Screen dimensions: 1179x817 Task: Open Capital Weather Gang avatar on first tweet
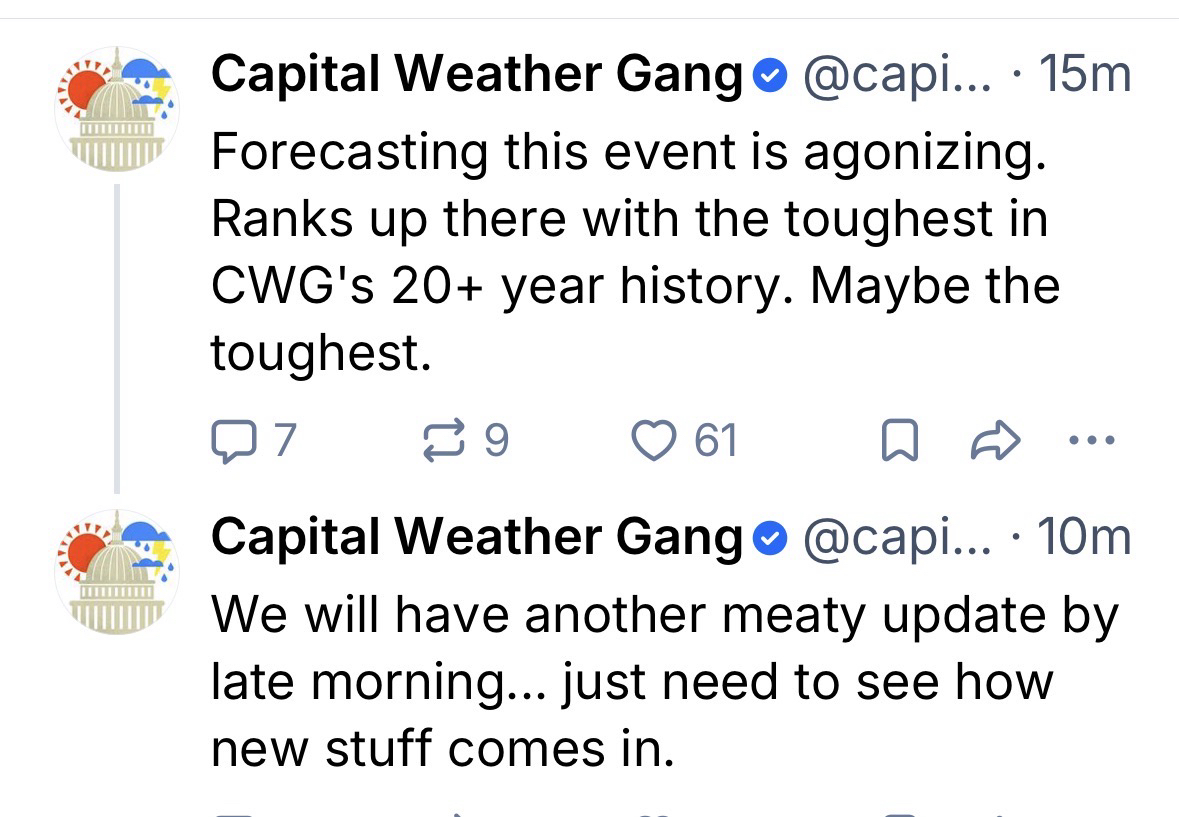point(116,110)
